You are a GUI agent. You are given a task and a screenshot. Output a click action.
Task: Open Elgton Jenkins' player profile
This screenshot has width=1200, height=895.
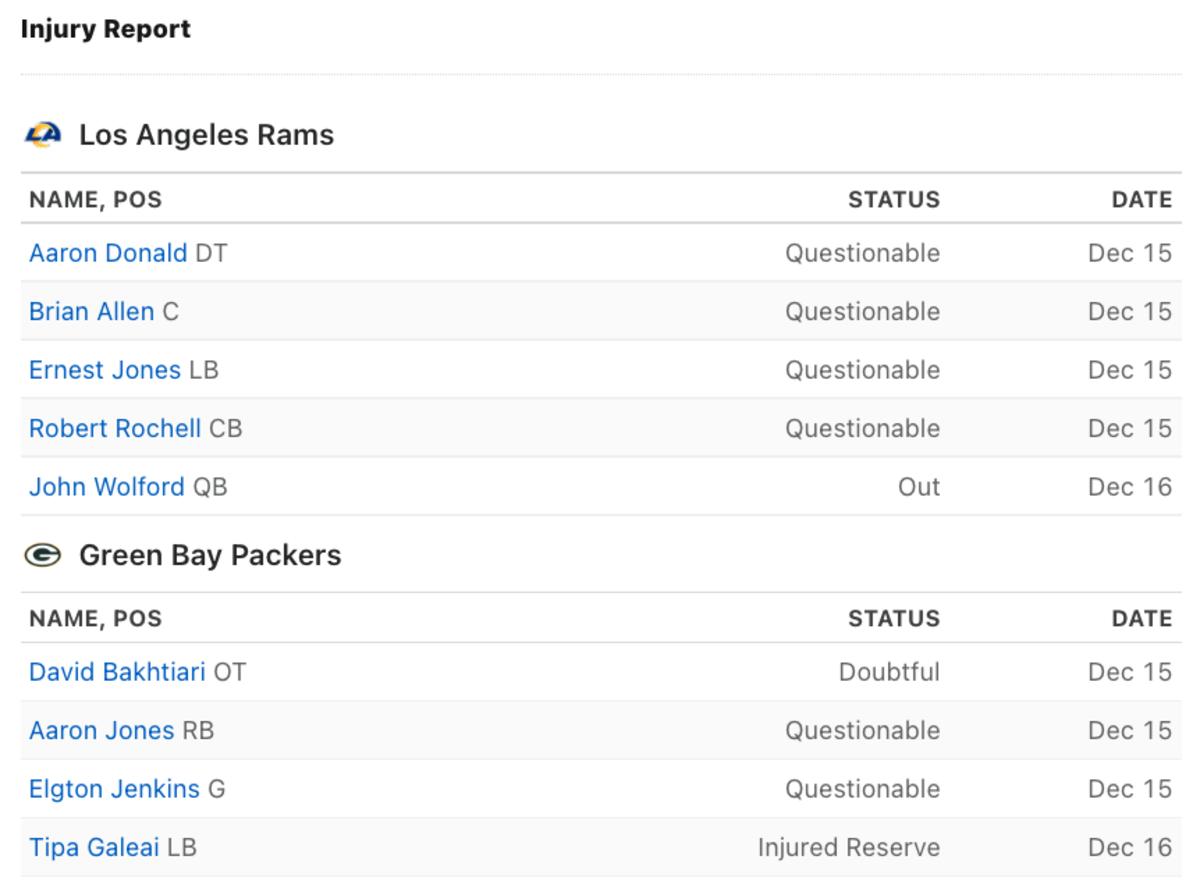[x=114, y=789]
